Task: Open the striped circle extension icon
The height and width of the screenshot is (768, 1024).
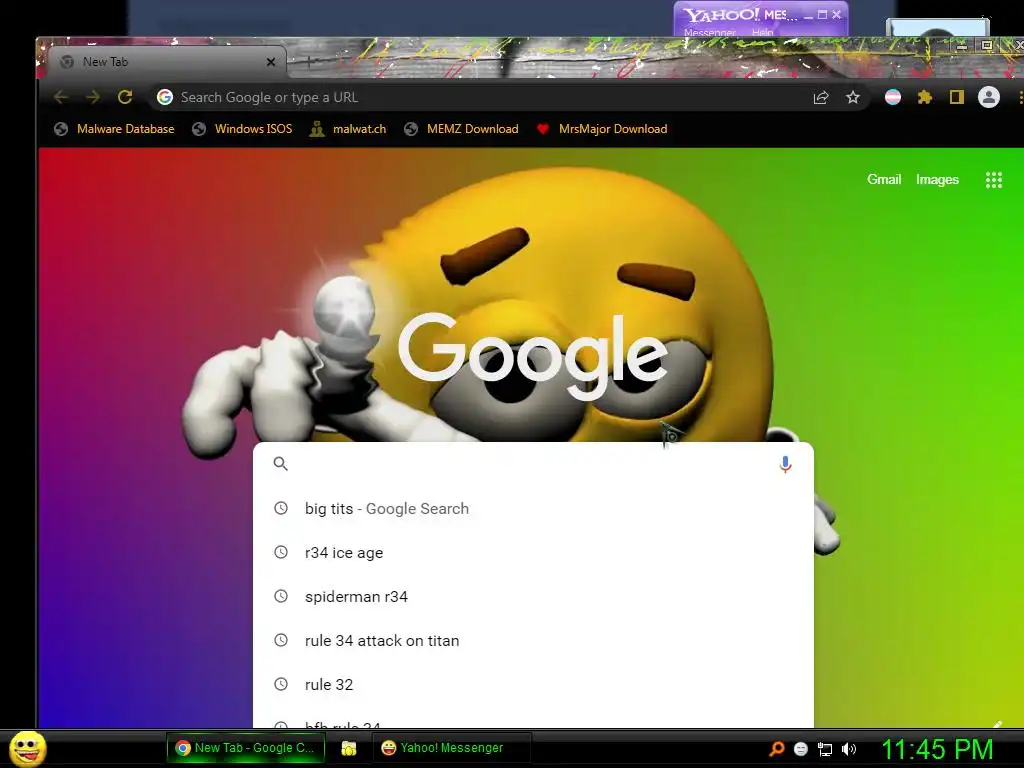Action: coord(893,97)
